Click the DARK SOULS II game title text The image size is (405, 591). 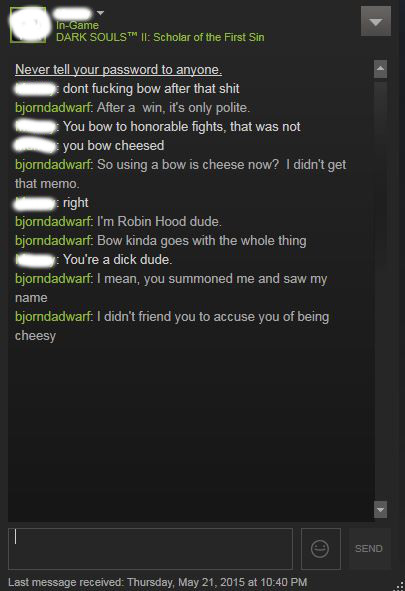click(160, 37)
